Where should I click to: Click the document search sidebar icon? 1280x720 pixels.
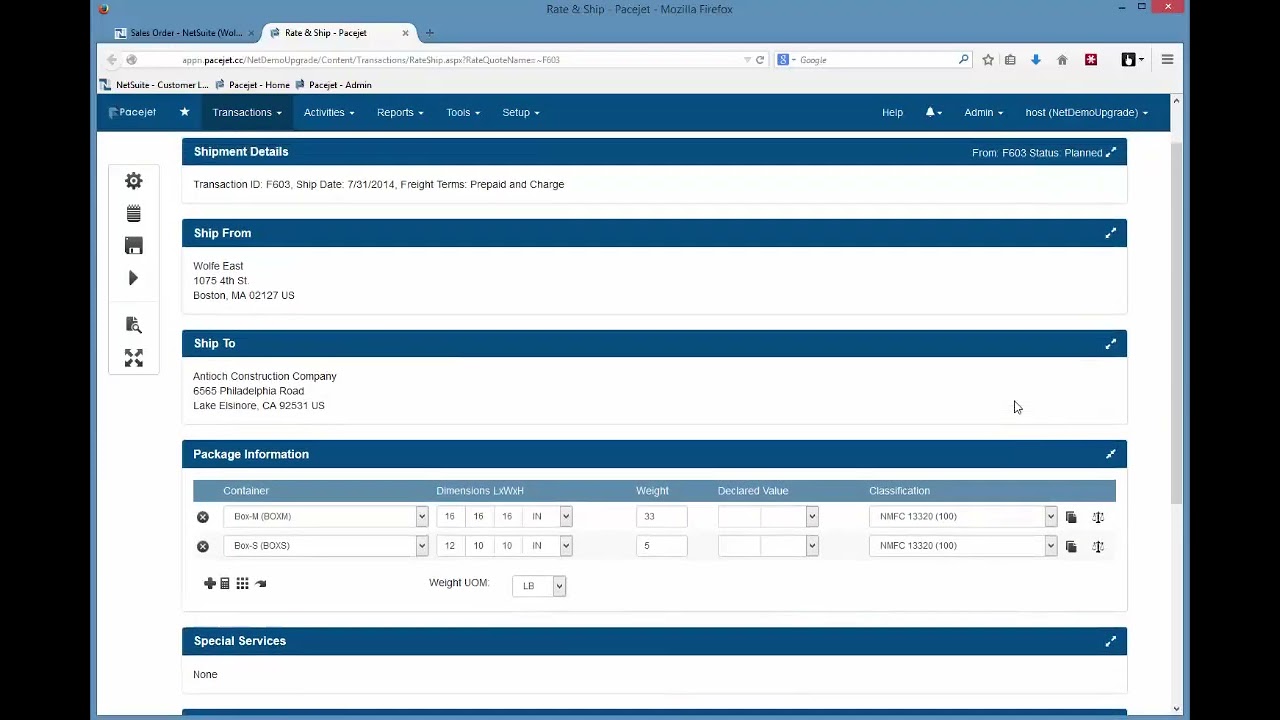[133, 325]
